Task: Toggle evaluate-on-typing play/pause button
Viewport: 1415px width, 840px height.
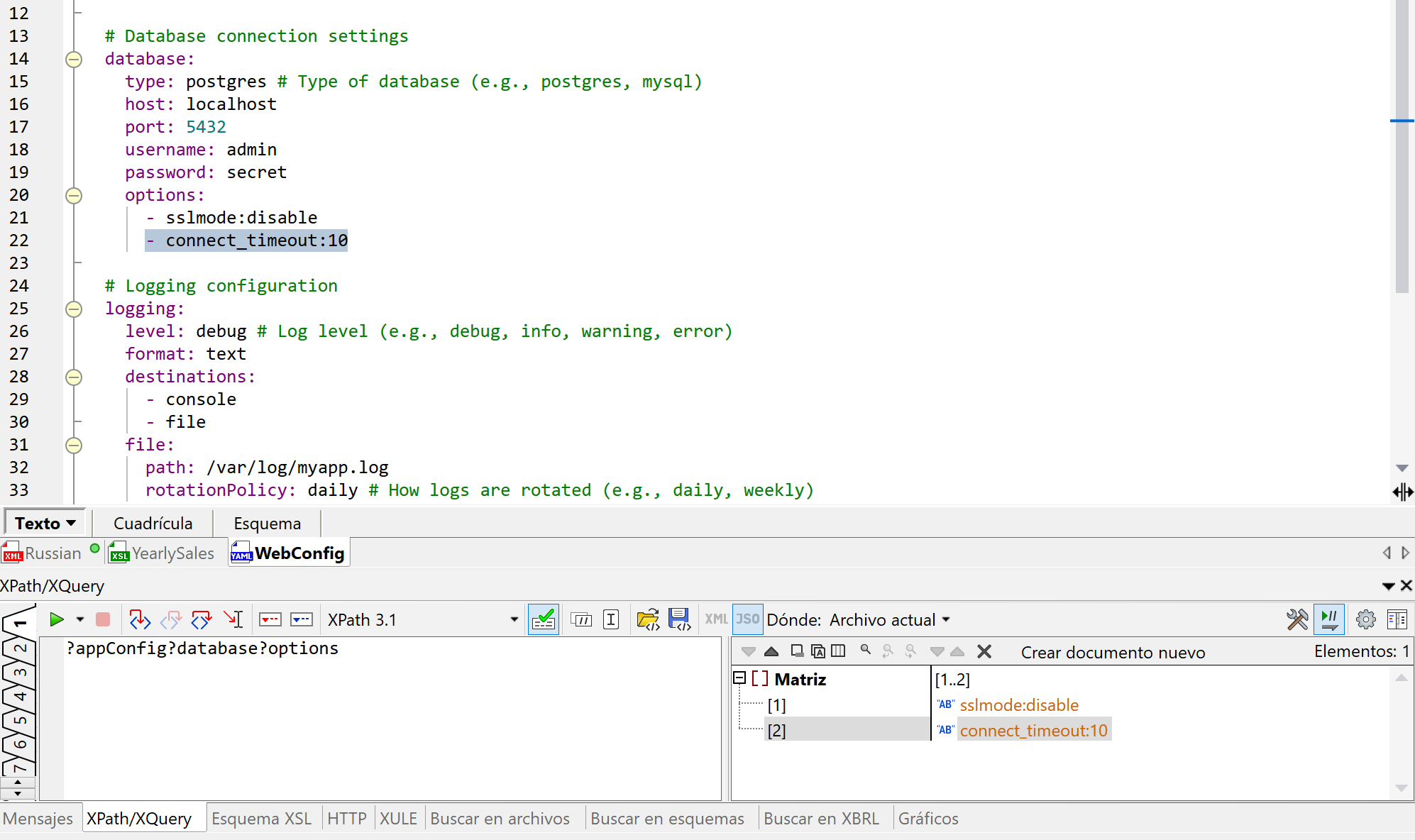Action: pyautogui.click(x=1329, y=619)
